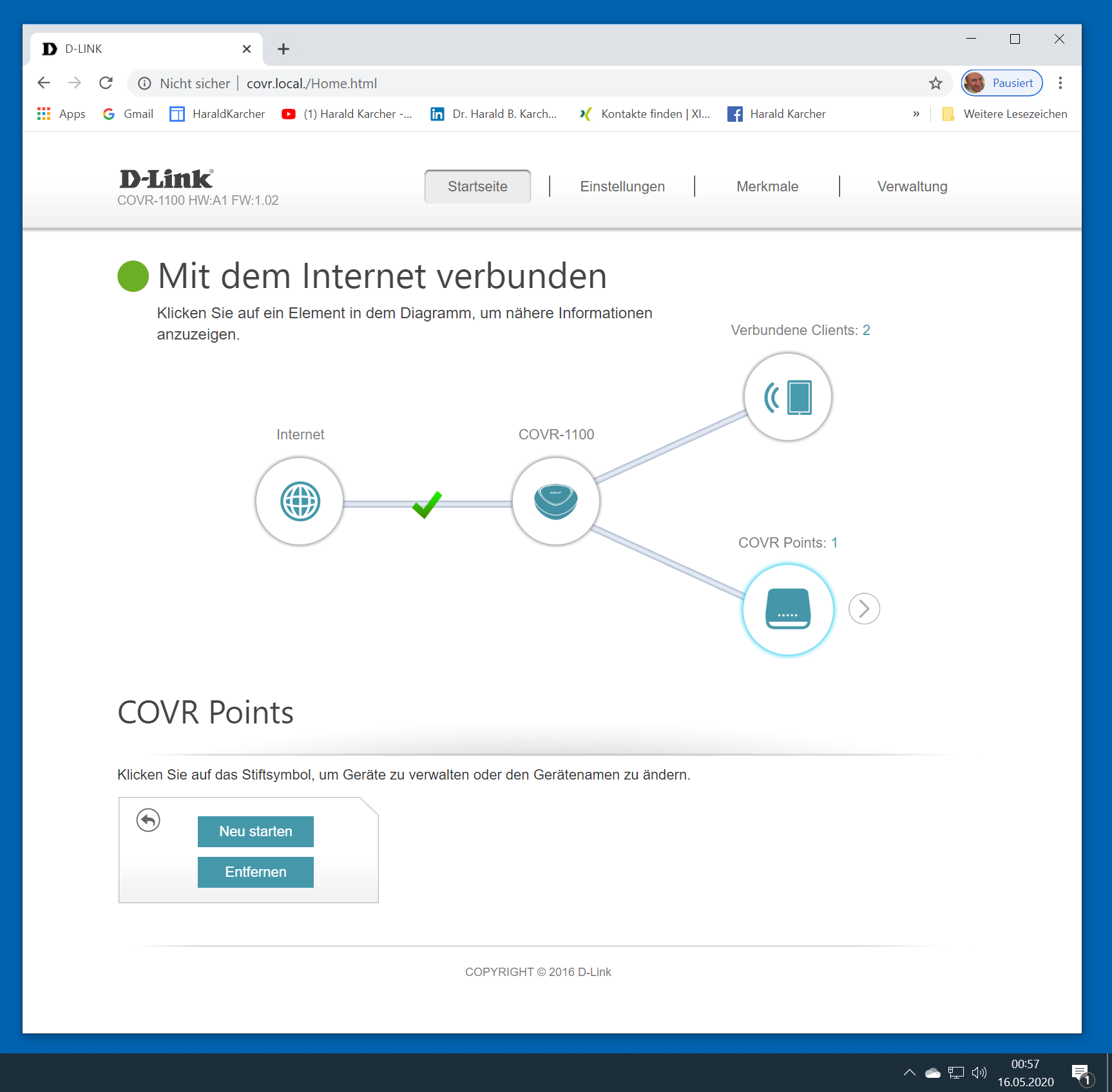Reload the current page

point(106,83)
